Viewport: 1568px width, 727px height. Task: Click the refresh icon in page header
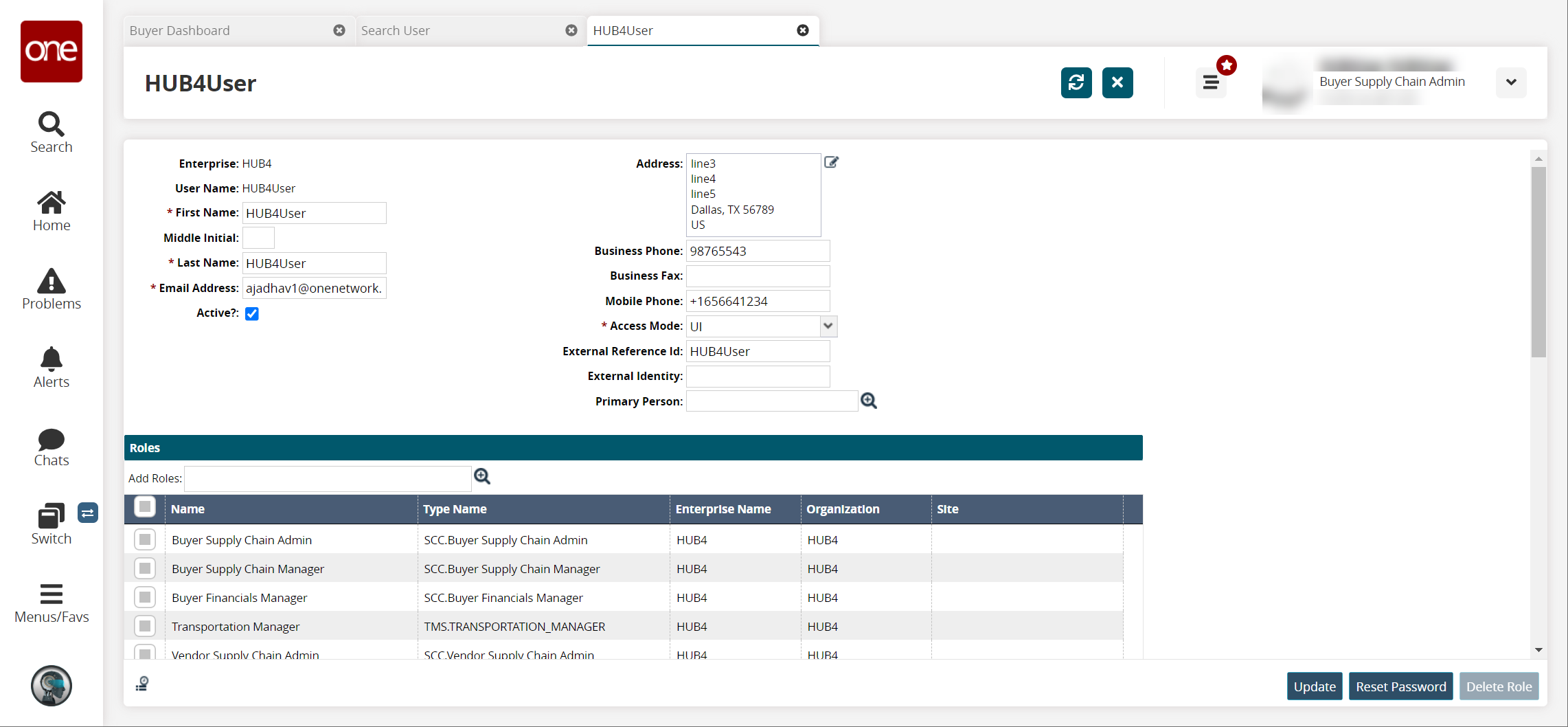(x=1076, y=82)
